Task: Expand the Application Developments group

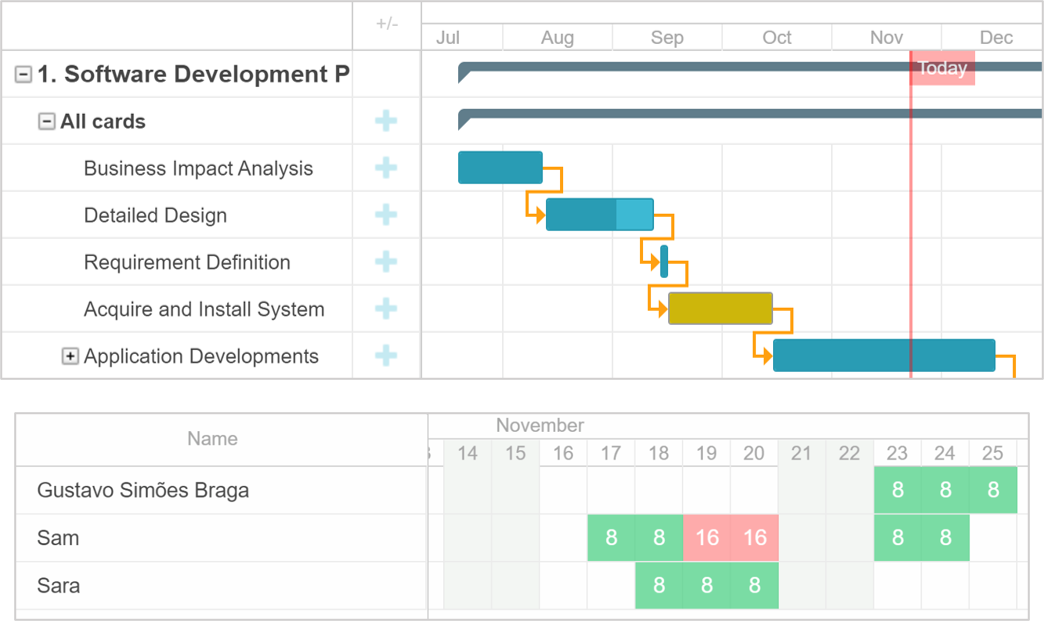Action: coord(70,356)
